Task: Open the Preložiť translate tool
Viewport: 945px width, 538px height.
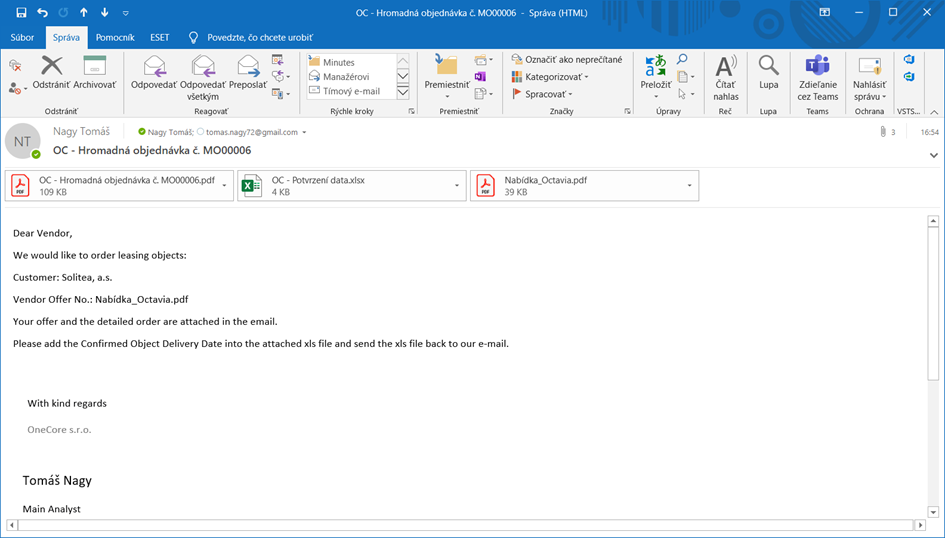Action: (x=656, y=75)
